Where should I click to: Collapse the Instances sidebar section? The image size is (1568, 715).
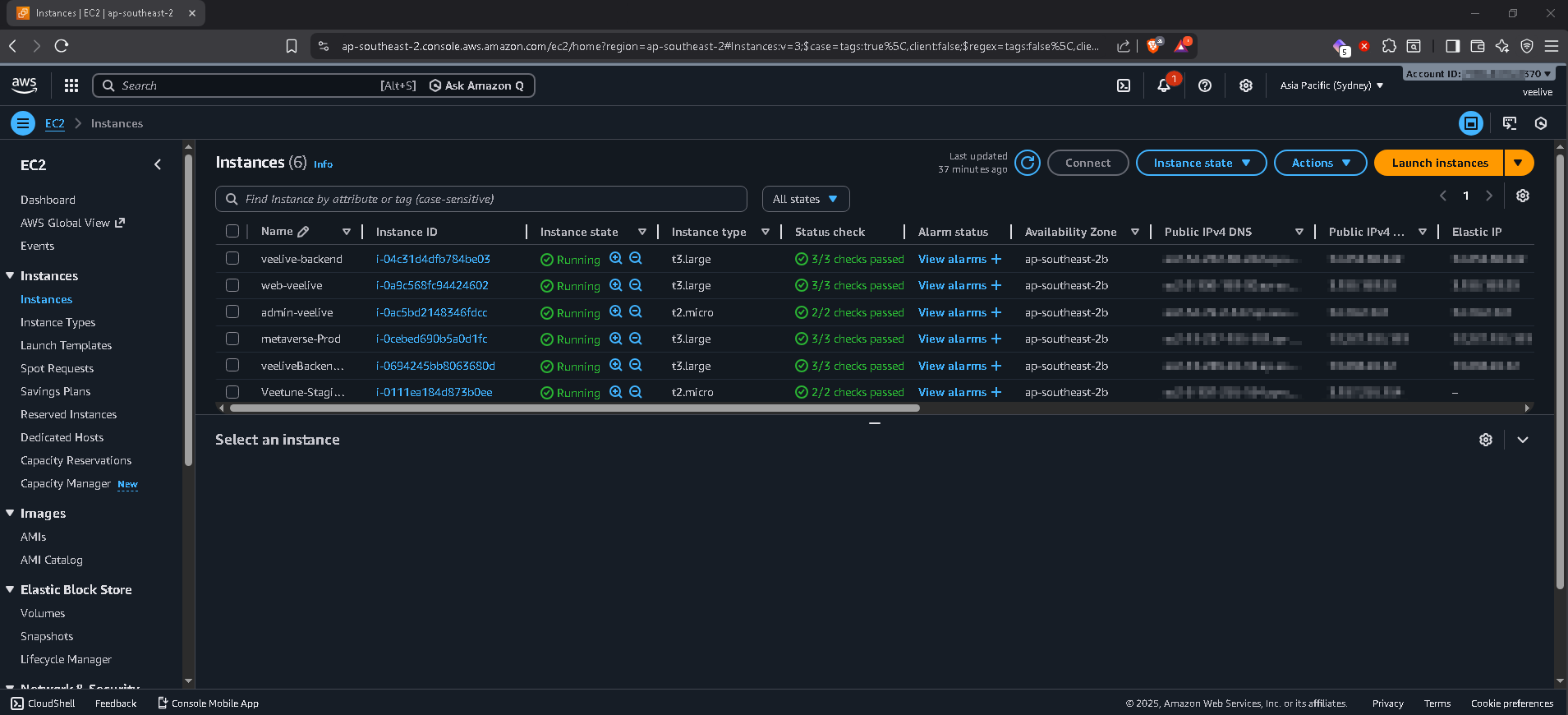tap(10, 275)
